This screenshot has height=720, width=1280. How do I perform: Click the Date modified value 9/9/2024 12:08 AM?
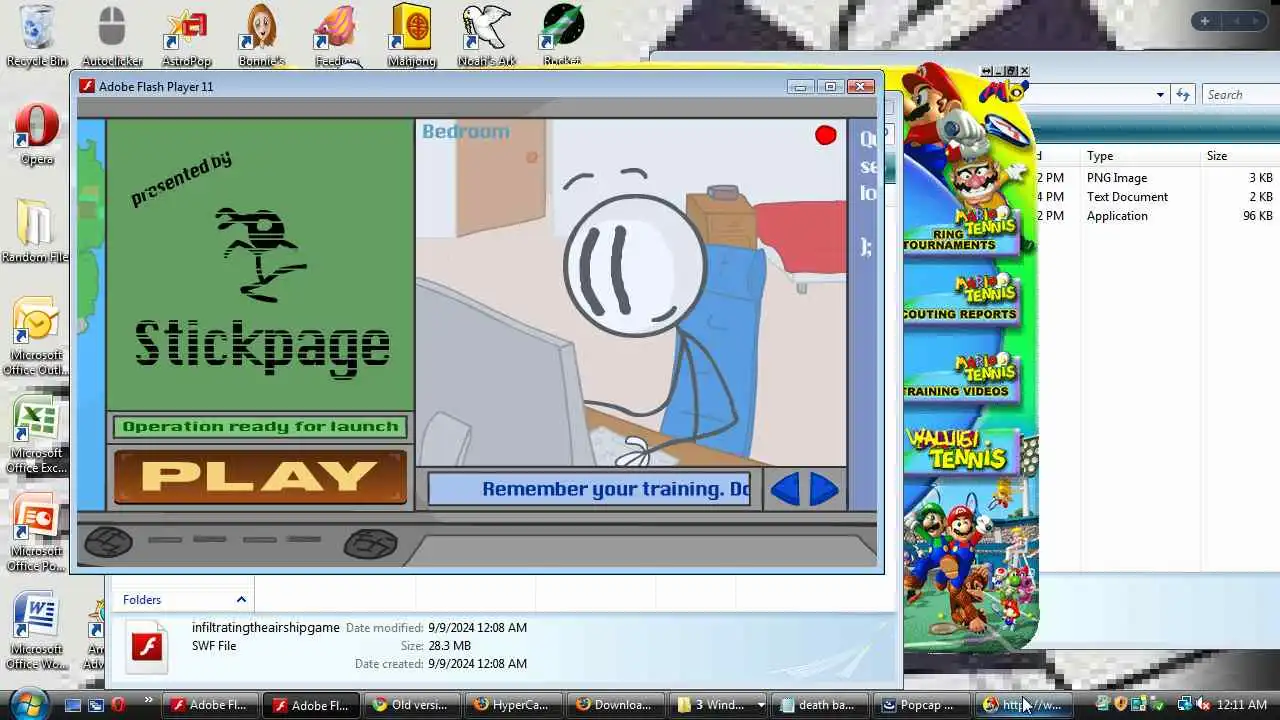pos(477,628)
